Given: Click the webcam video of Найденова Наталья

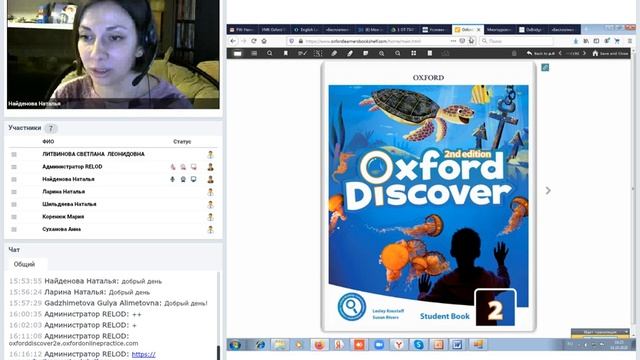Looking at the screenshot, I should pos(113,54).
